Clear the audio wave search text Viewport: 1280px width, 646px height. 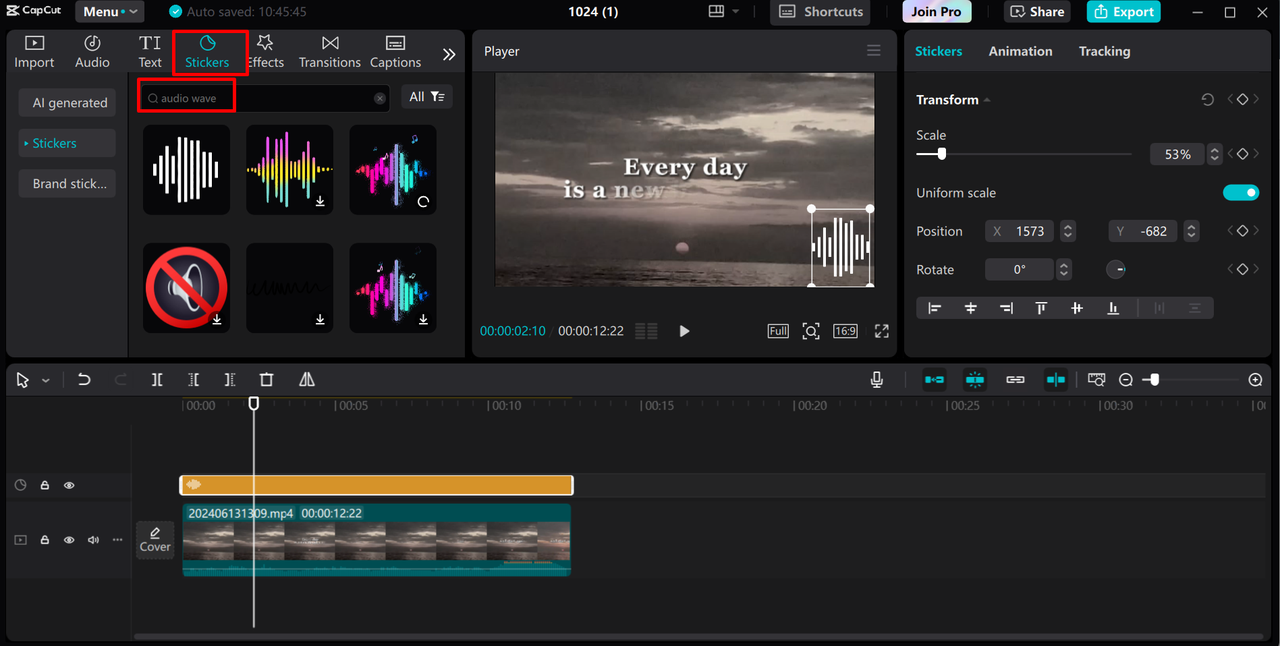380,98
